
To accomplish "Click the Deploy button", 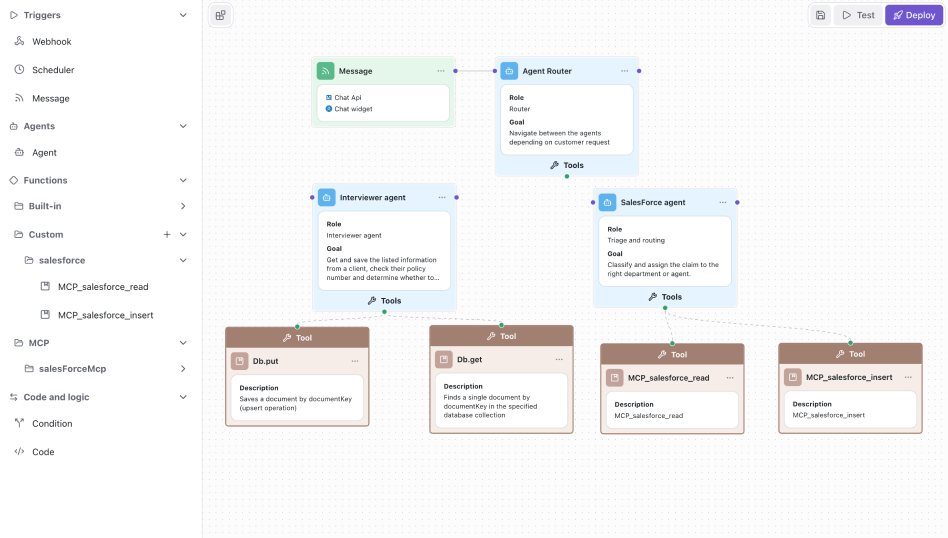I will coord(914,15).
